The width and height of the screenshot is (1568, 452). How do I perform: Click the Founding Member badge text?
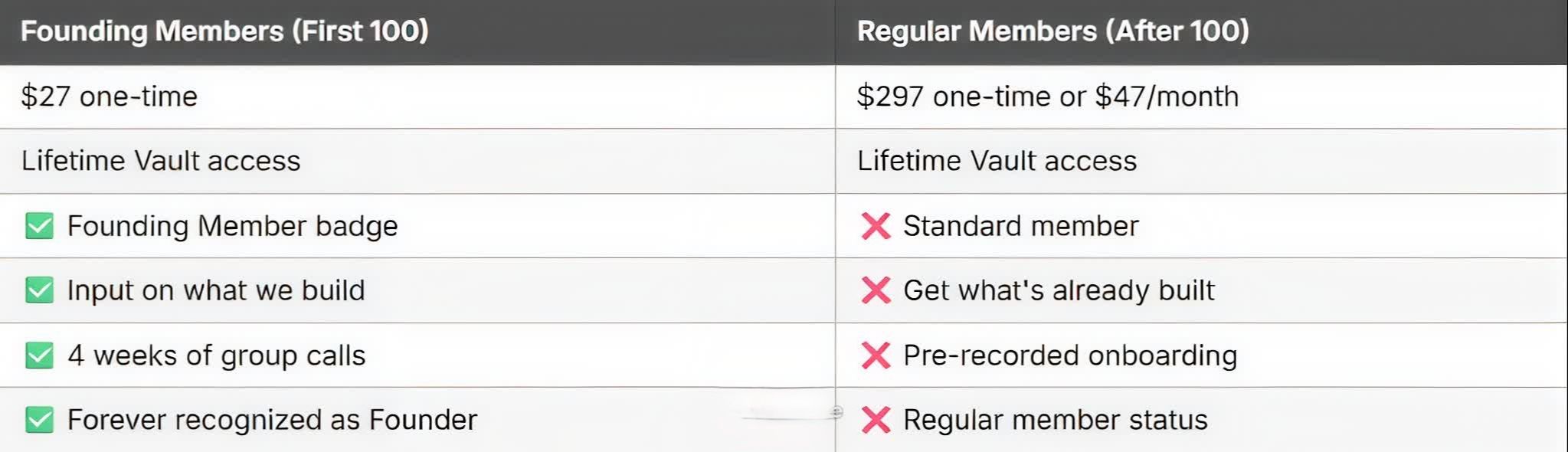232,226
